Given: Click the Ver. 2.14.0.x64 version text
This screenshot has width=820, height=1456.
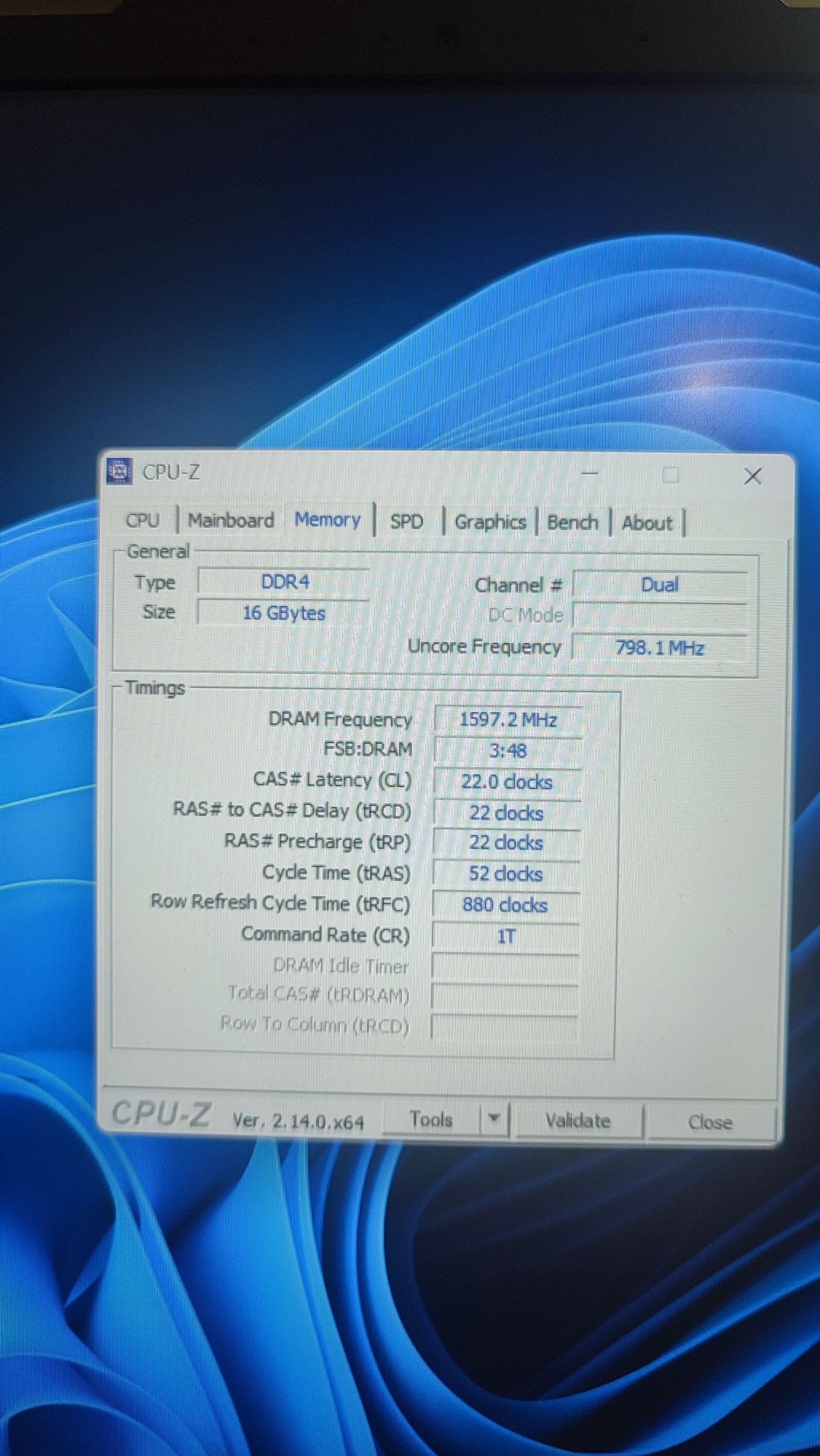Looking at the screenshot, I should [298, 1122].
